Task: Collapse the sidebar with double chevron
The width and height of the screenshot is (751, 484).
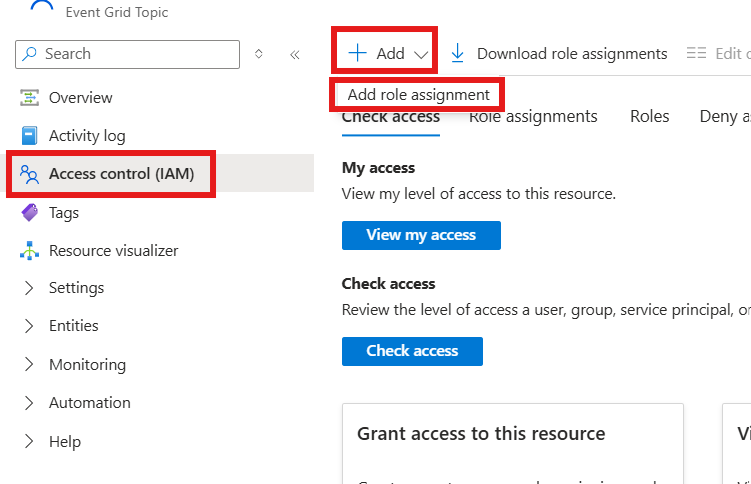Action: [x=294, y=54]
